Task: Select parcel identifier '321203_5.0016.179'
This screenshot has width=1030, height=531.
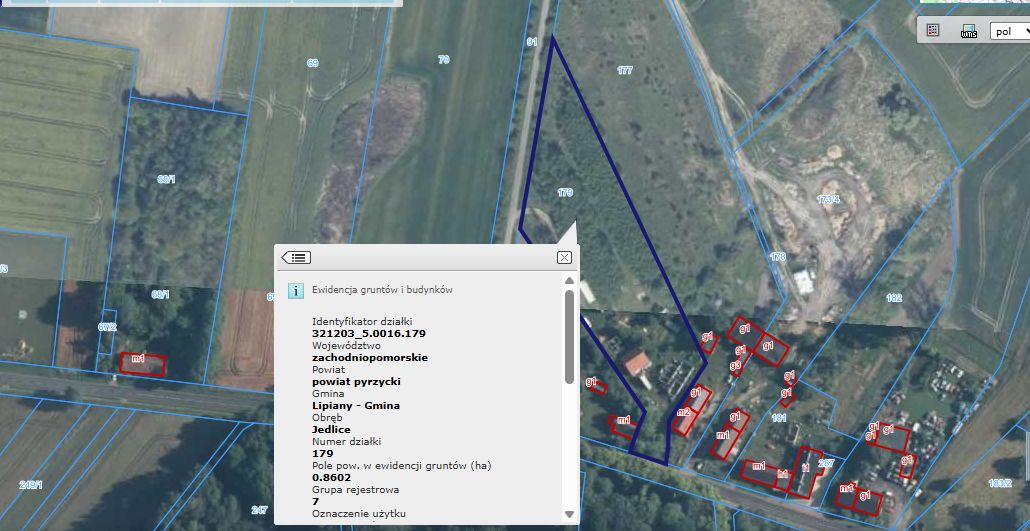Action: [x=369, y=334]
